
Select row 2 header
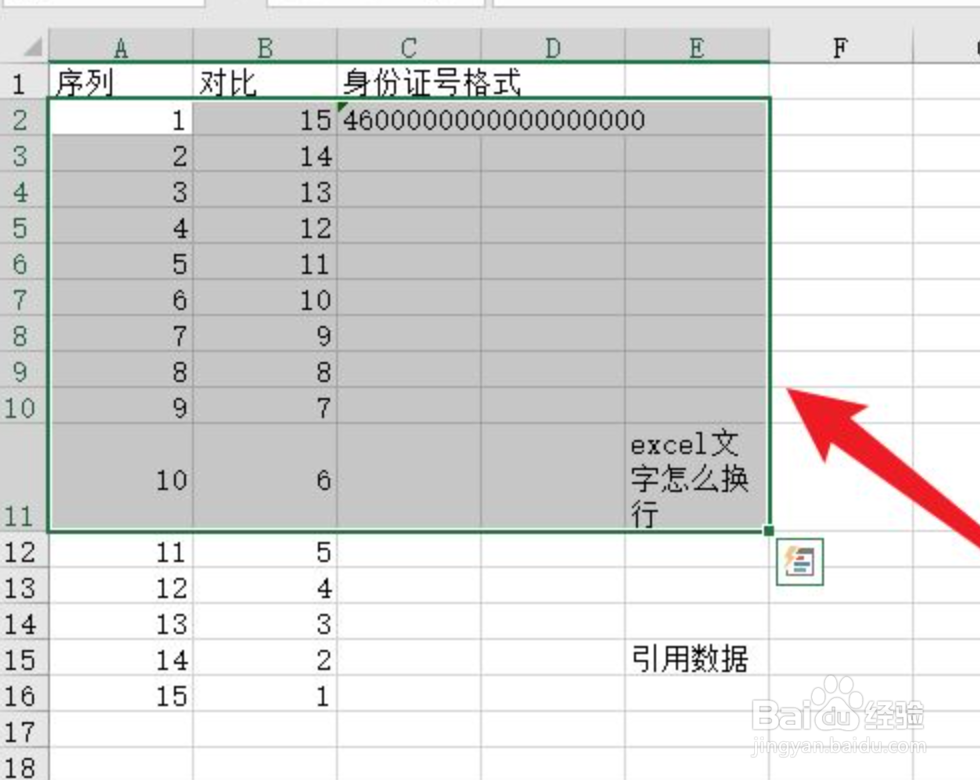[x=24, y=119]
